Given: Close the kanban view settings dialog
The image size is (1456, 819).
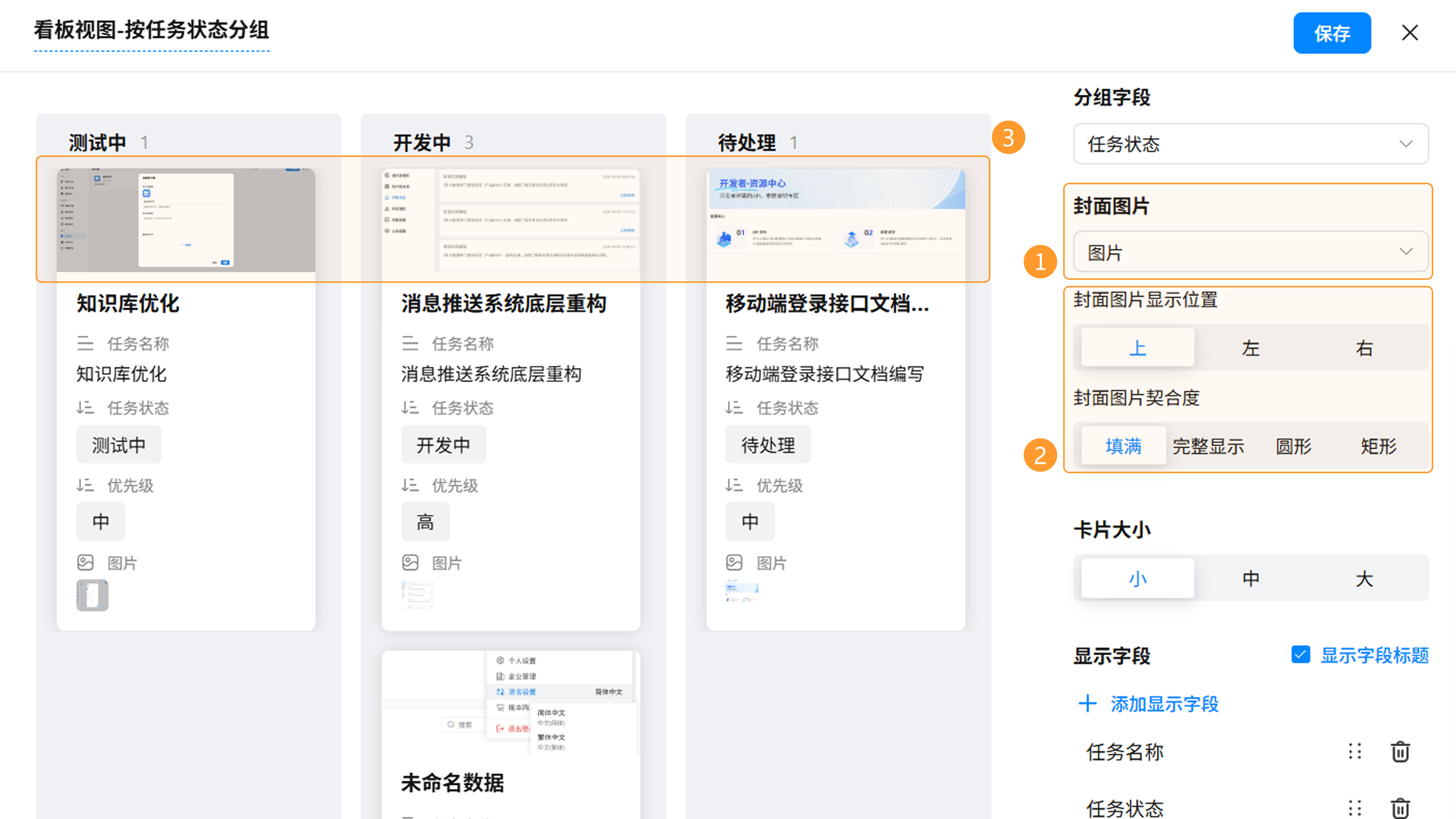Looking at the screenshot, I should point(1410,33).
